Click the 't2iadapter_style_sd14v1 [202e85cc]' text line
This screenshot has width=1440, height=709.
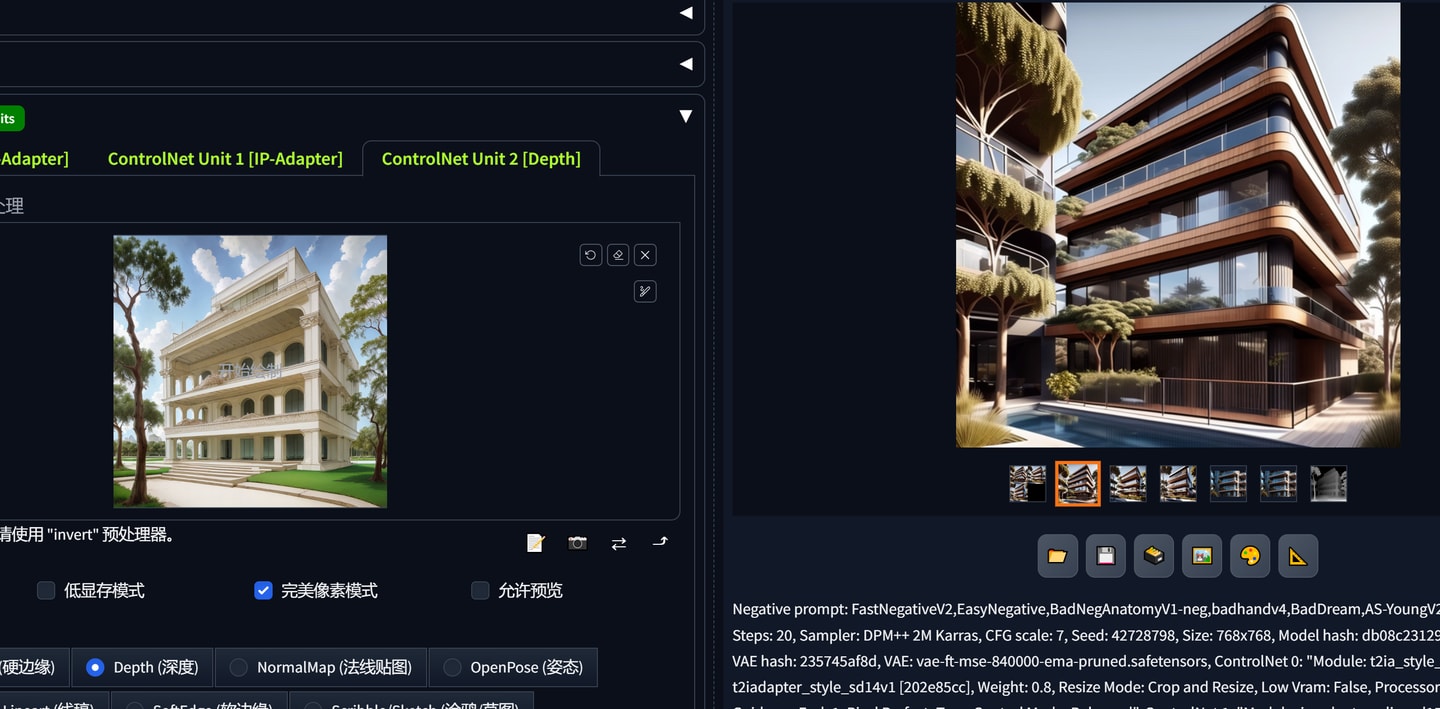click(x=1086, y=687)
